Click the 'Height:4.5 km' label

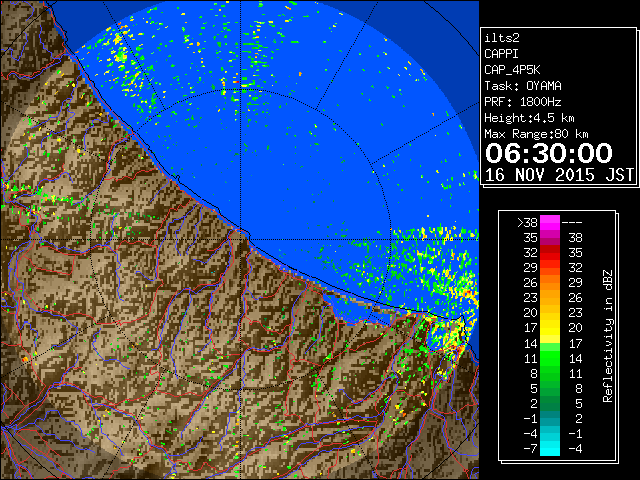(529, 118)
